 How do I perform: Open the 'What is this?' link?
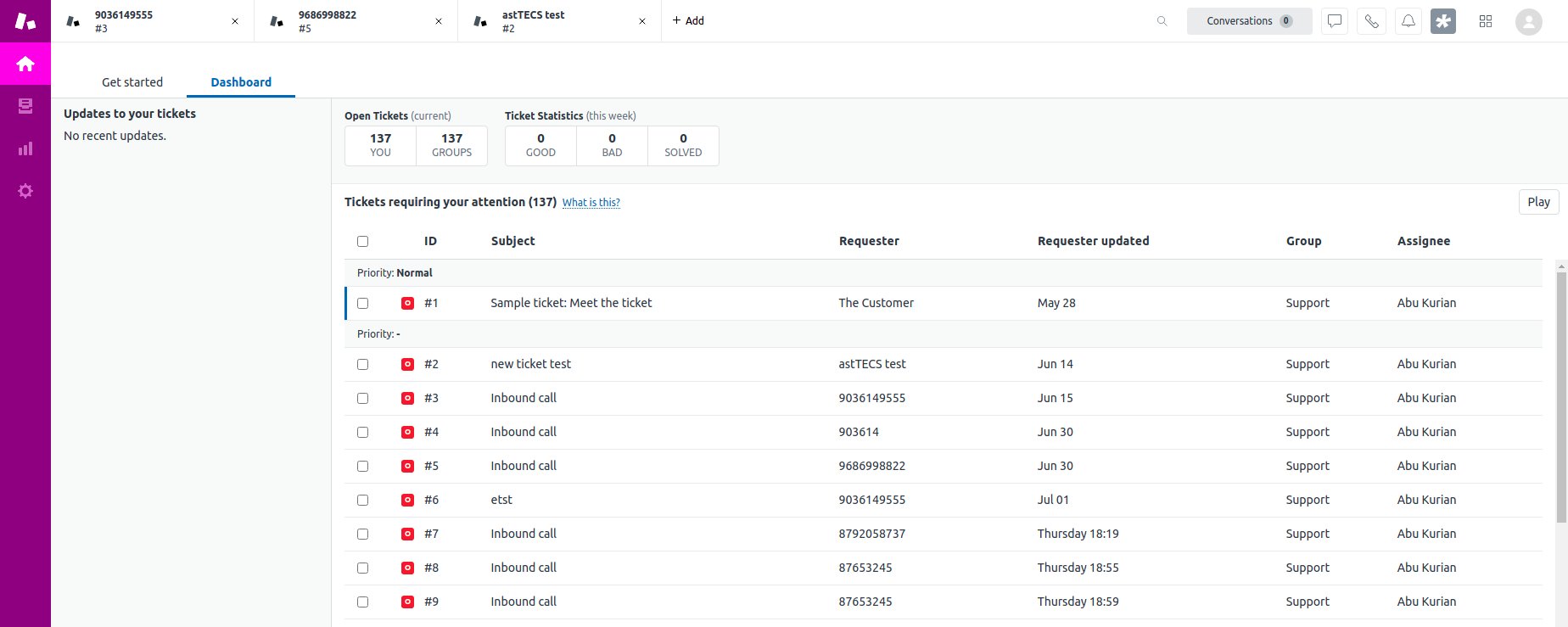591,203
